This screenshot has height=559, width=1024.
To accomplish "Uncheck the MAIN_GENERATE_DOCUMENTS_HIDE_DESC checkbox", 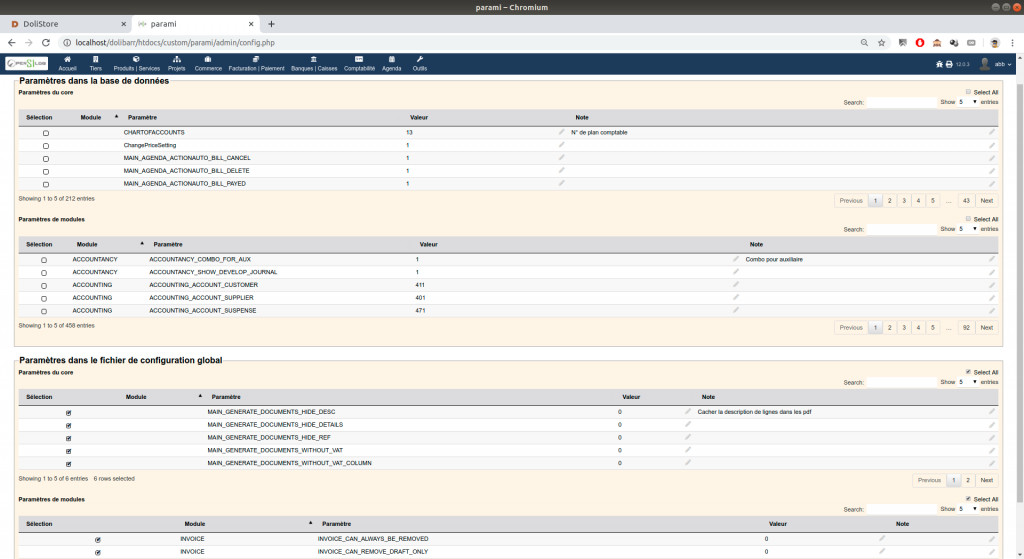I will [x=69, y=412].
